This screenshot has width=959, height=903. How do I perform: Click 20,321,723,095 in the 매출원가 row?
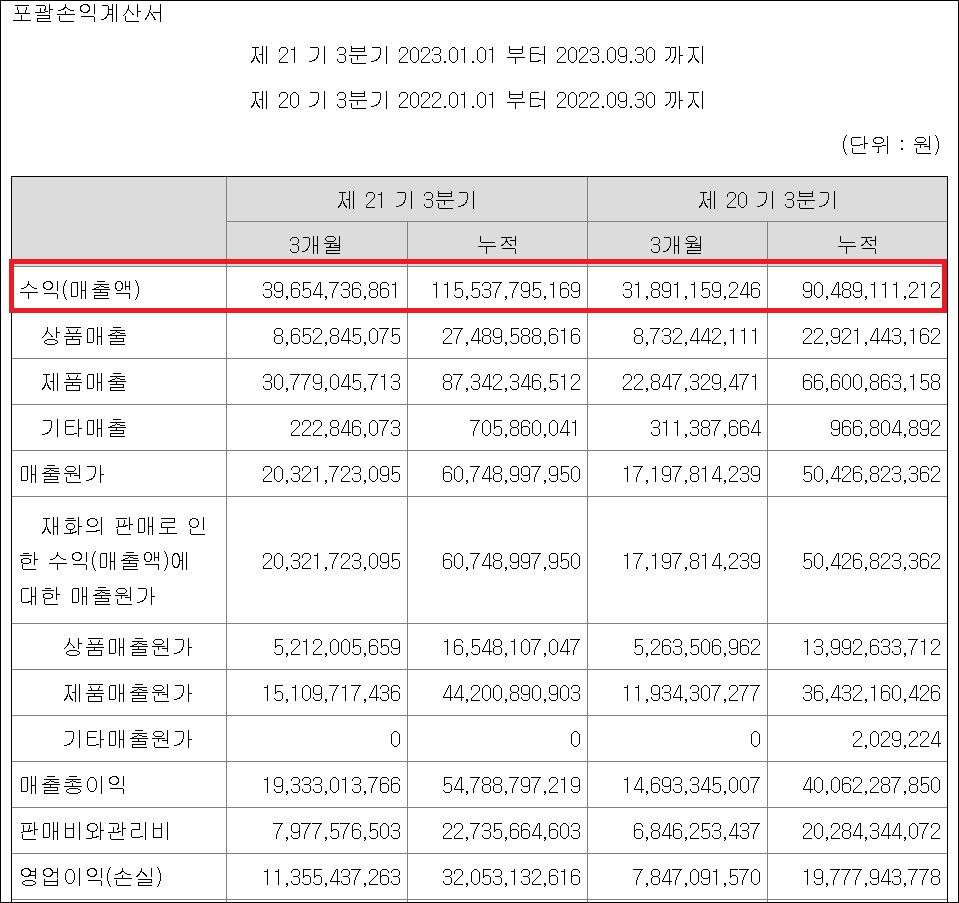[331, 475]
